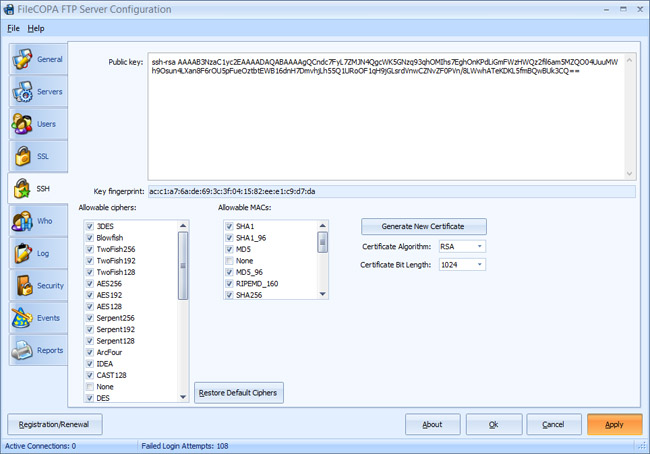The image size is (650, 454).
Task: Toggle the TwoFish128 cipher checkbox
Action: coord(90,272)
